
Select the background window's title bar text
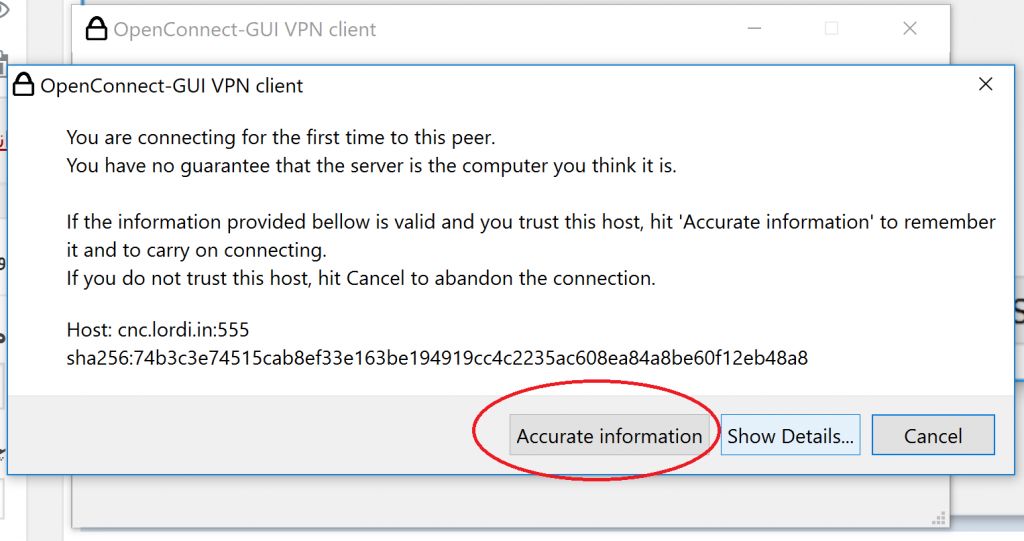click(x=245, y=30)
